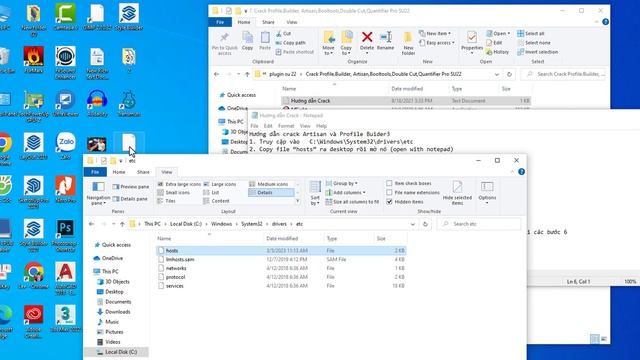
Task: Click Windows in etc window breadcrumb
Action: click(222, 224)
